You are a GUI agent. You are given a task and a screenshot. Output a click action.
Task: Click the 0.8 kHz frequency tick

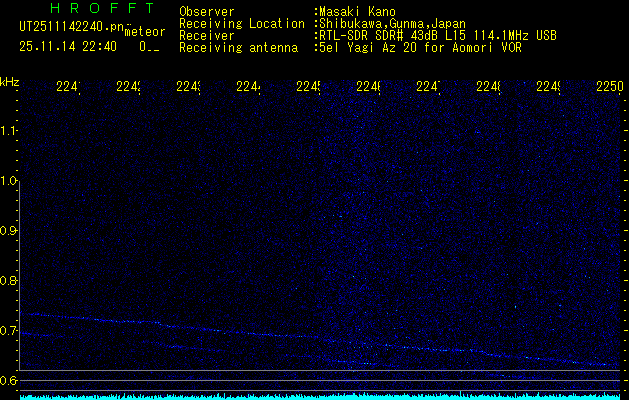(x=9, y=281)
